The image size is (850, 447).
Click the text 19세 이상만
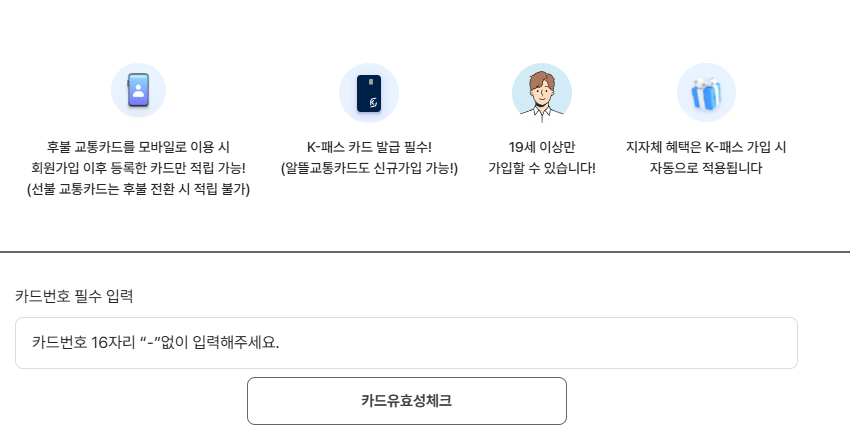coord(541,147)
